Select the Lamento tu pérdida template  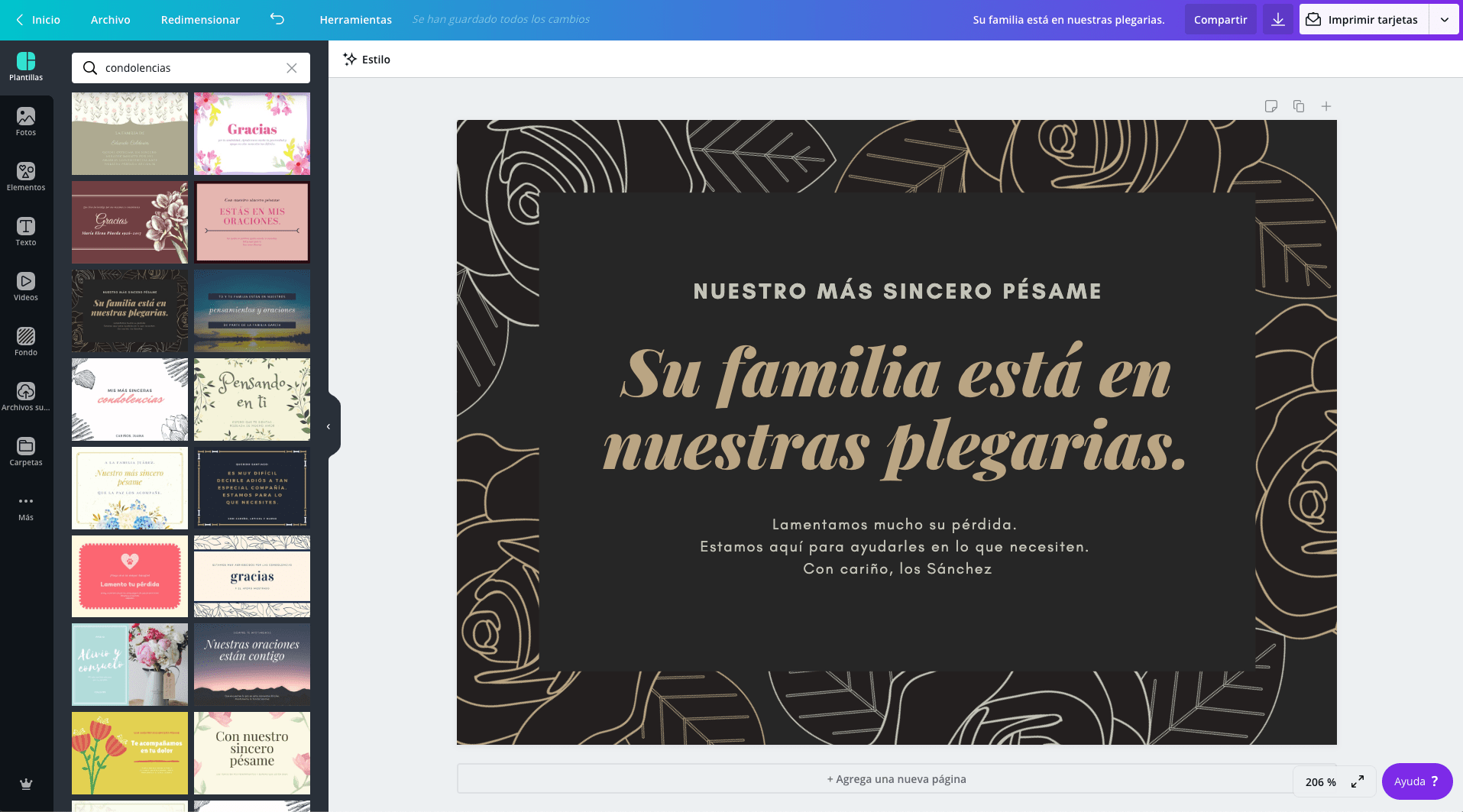pyautogui.click(x=130, y=577)
